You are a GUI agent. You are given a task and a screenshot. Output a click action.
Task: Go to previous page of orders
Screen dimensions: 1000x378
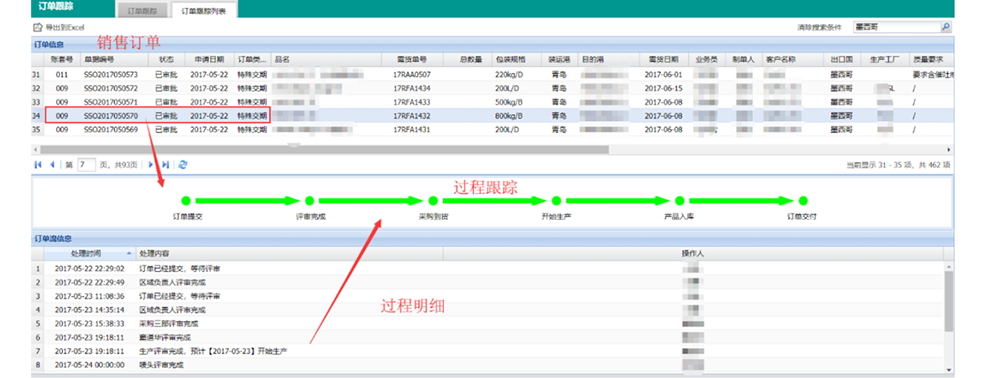click(x=52, y=164)
